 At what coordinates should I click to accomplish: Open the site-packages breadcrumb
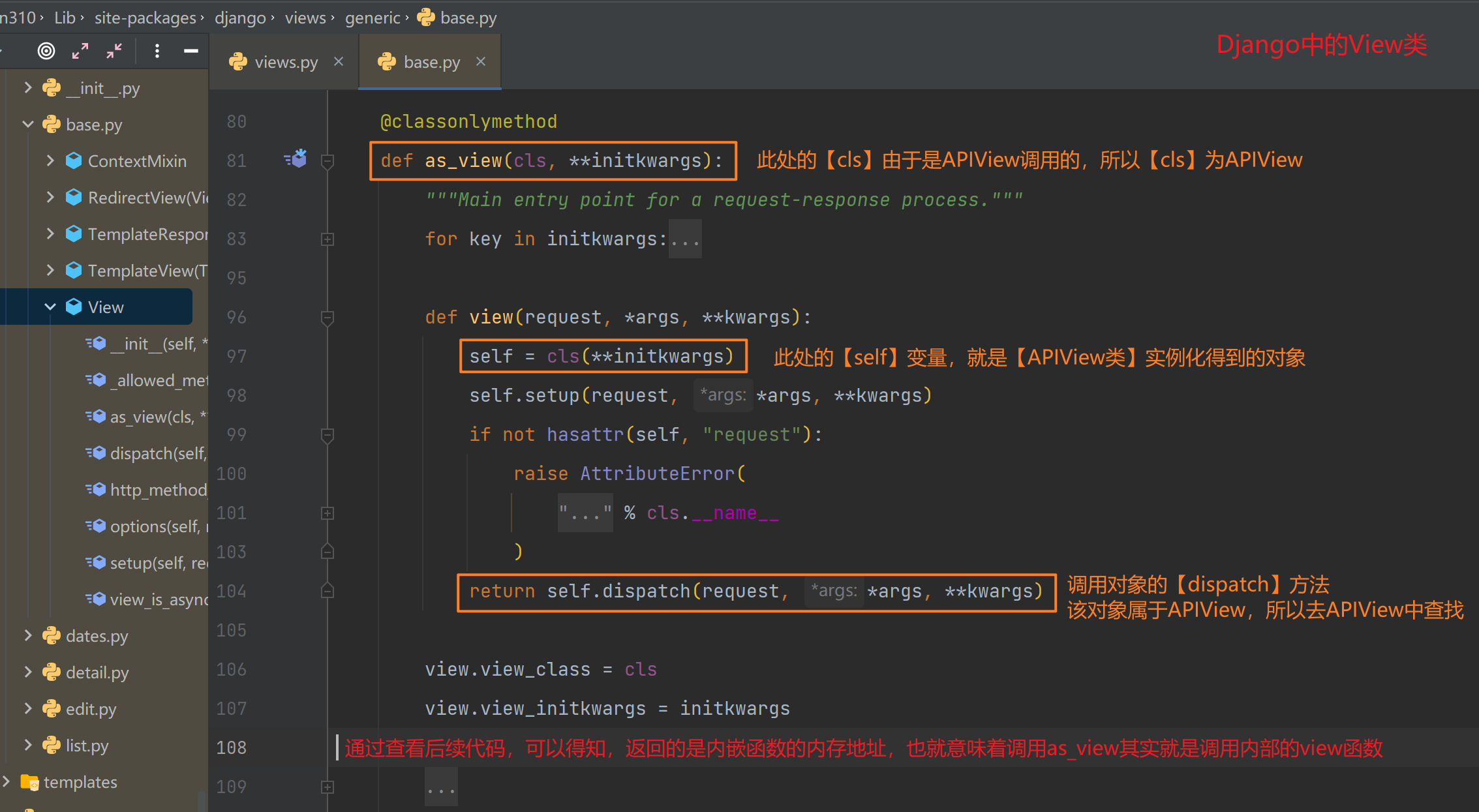pos(145,18)
